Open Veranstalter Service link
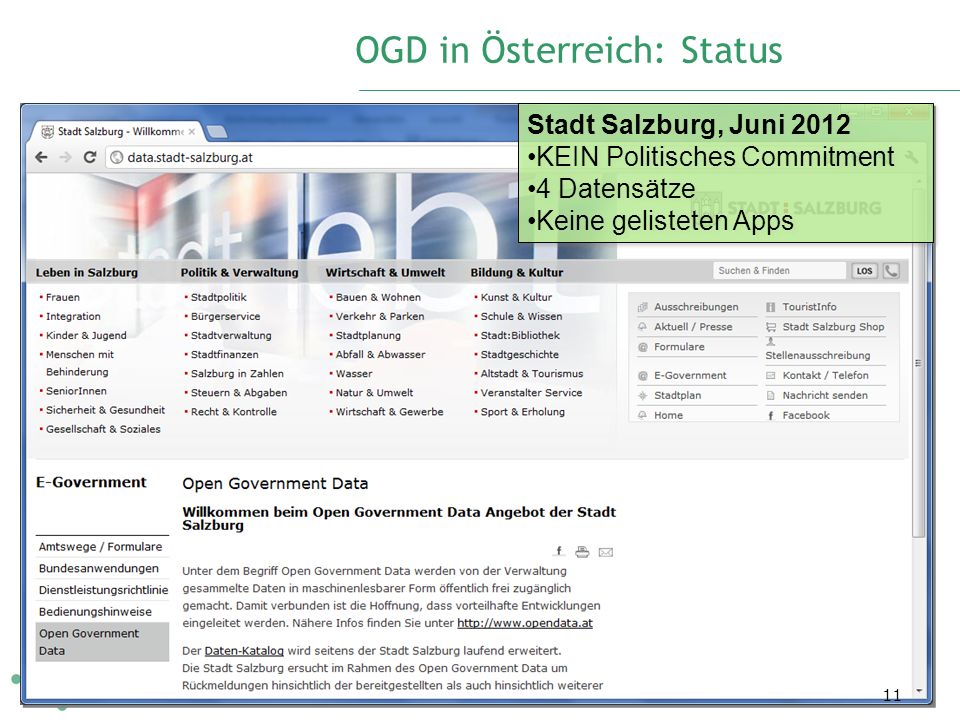Viewport: 960px width, 720px height. [531, 393]
